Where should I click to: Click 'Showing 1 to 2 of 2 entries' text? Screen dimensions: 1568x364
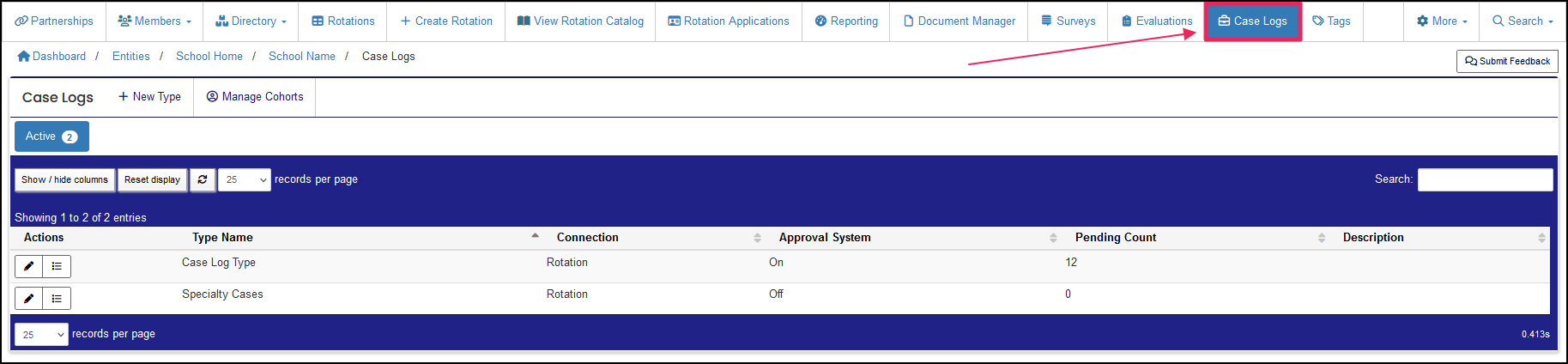point(81,218)
